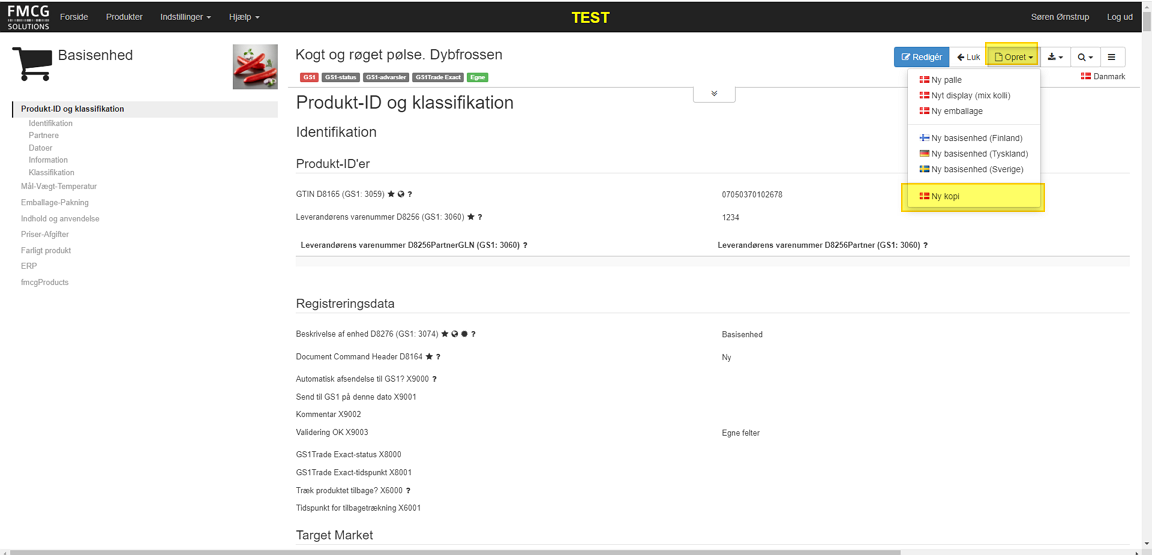Image resolution: width=1152 pixels, height=555 pixels.
Task: Toggle the red GS1 tag
Action: (x=309, y=78)
